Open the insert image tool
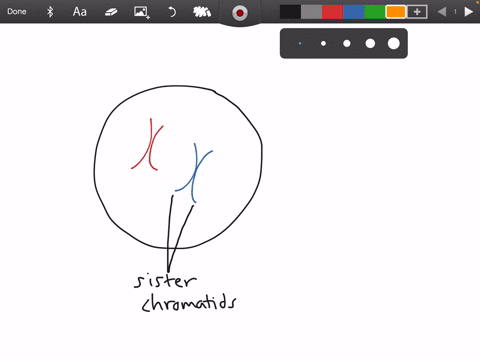480x360 pixels. click(x=142, y=12)
